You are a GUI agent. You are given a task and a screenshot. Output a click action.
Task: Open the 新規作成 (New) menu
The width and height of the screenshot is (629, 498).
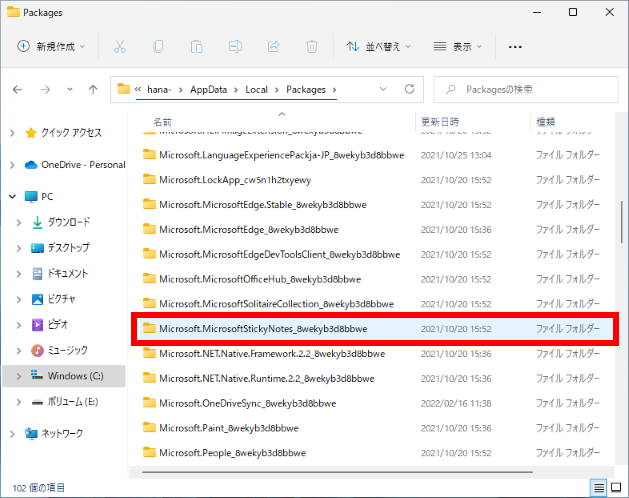click(51, 47)
